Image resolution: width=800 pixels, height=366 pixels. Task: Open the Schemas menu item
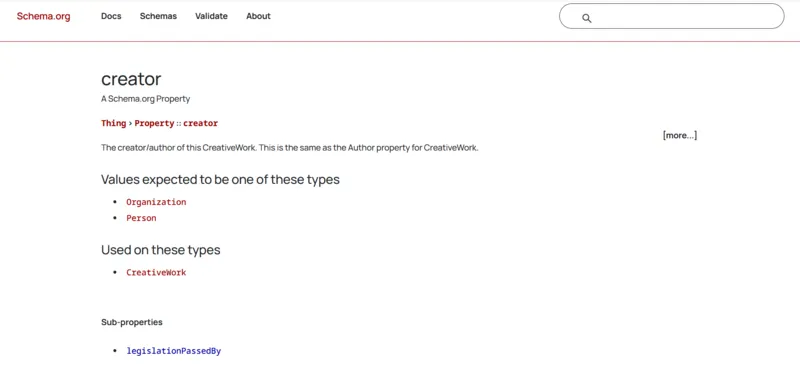point(158,16)
